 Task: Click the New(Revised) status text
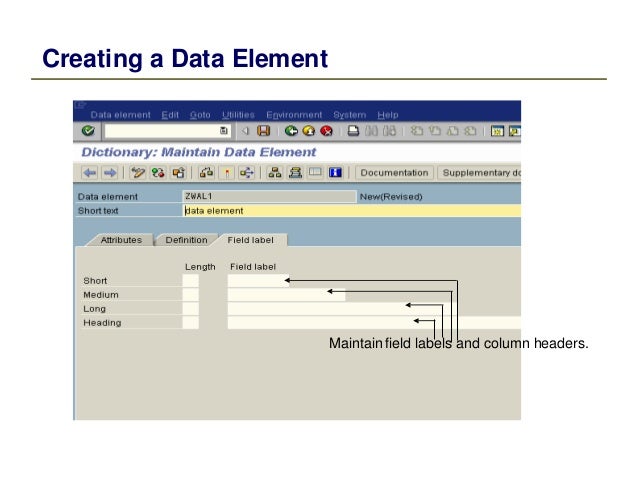[391, 197]
